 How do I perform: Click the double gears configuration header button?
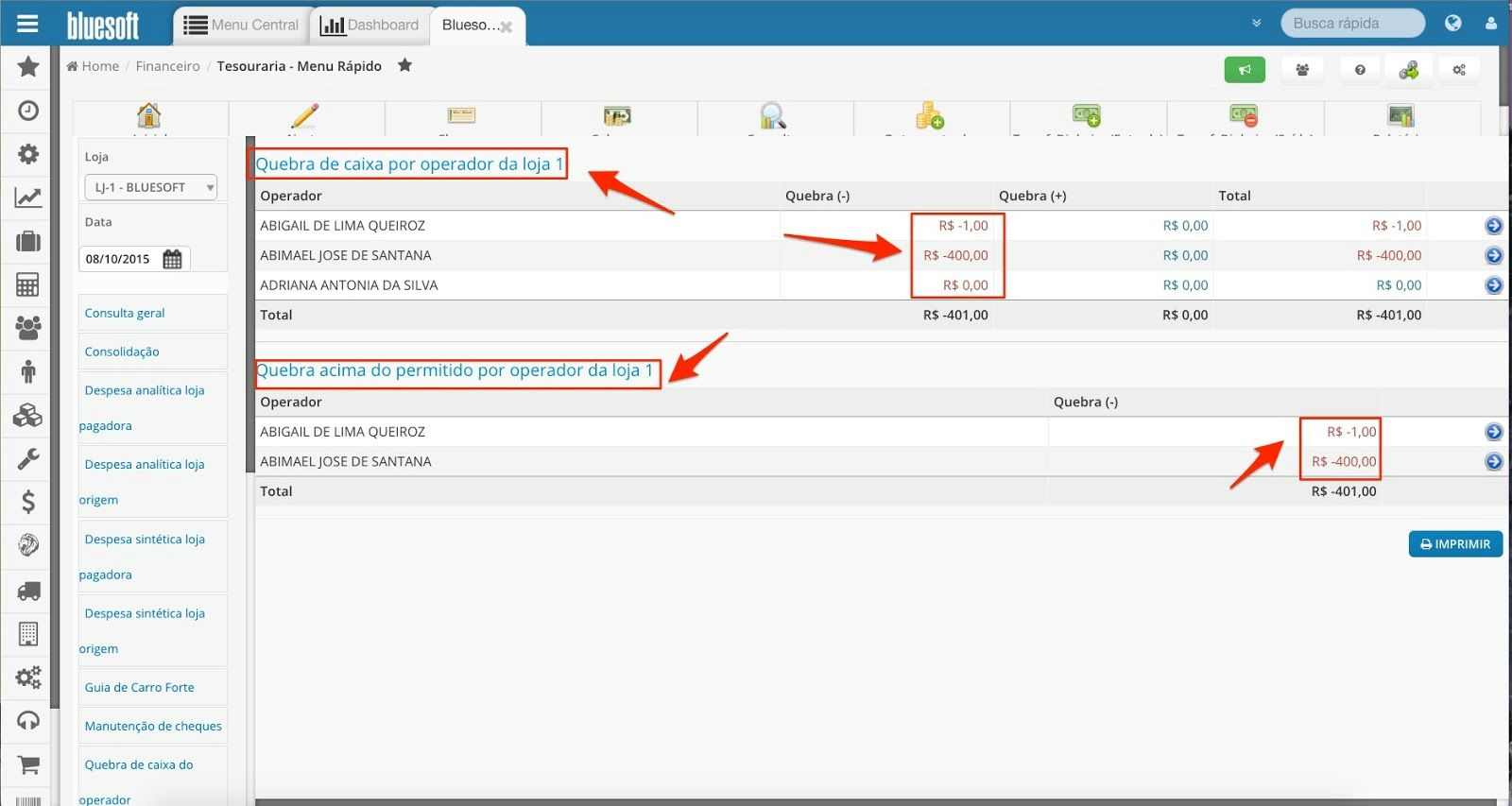click(1459, 70)
